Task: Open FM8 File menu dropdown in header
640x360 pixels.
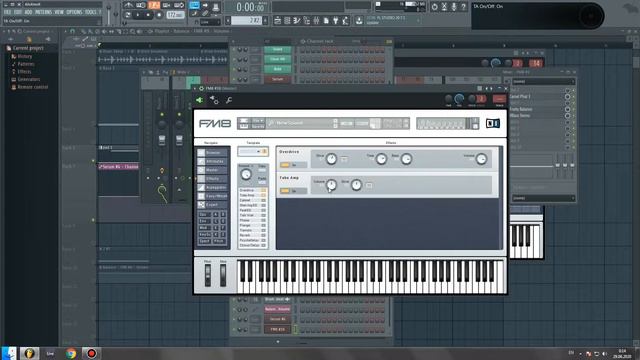Action: (258, 121)
